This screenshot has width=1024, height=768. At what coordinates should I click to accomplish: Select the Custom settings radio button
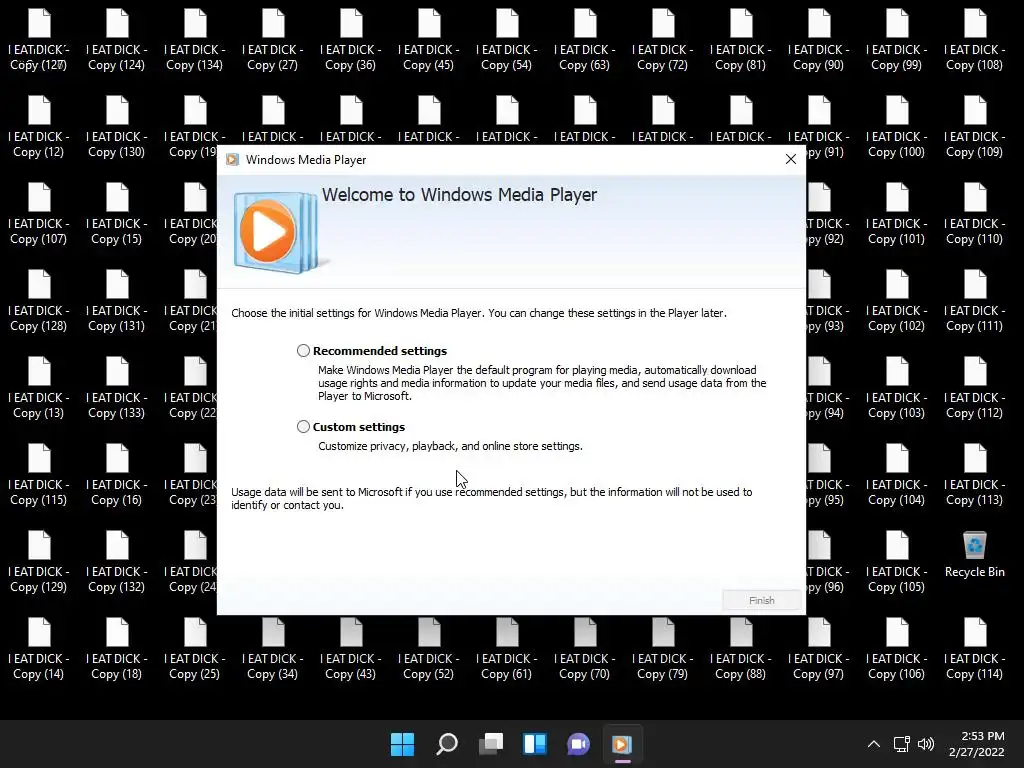click(303, 426)
